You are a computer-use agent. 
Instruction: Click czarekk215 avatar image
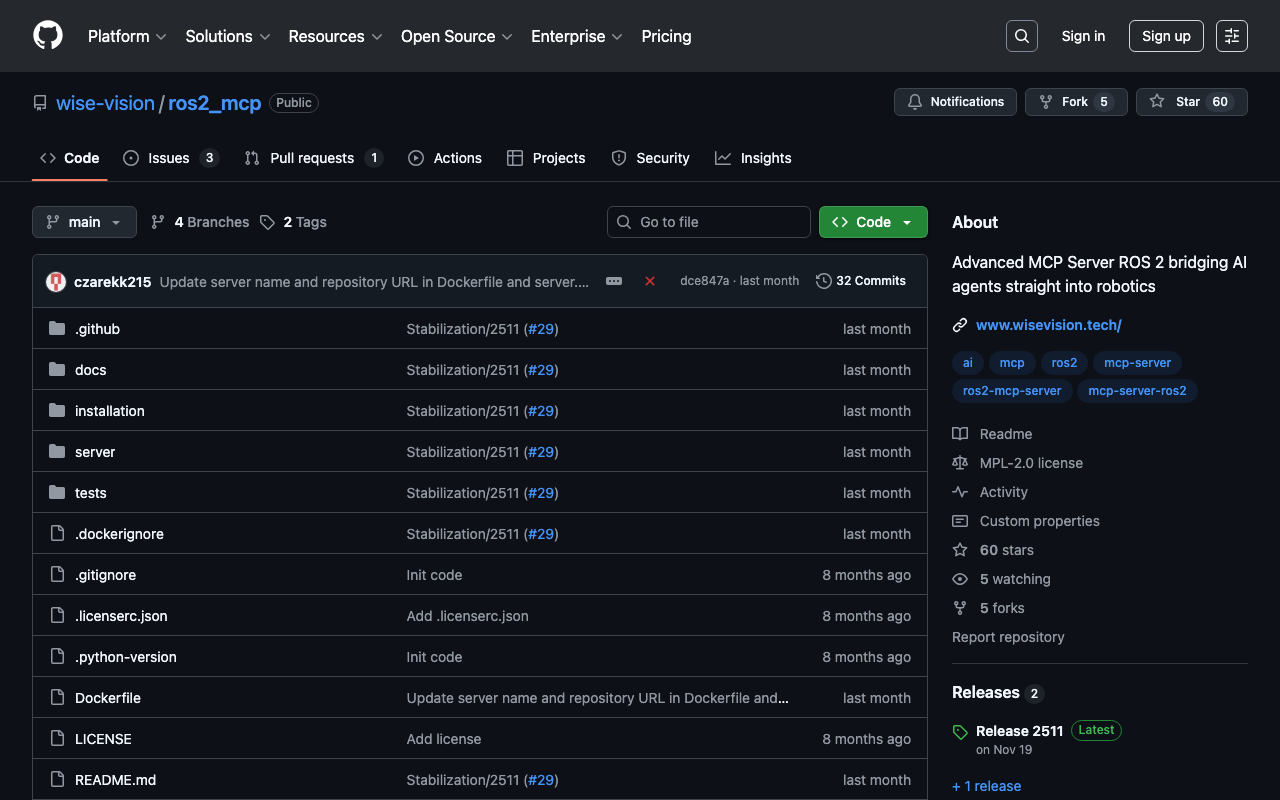(56, 282)
